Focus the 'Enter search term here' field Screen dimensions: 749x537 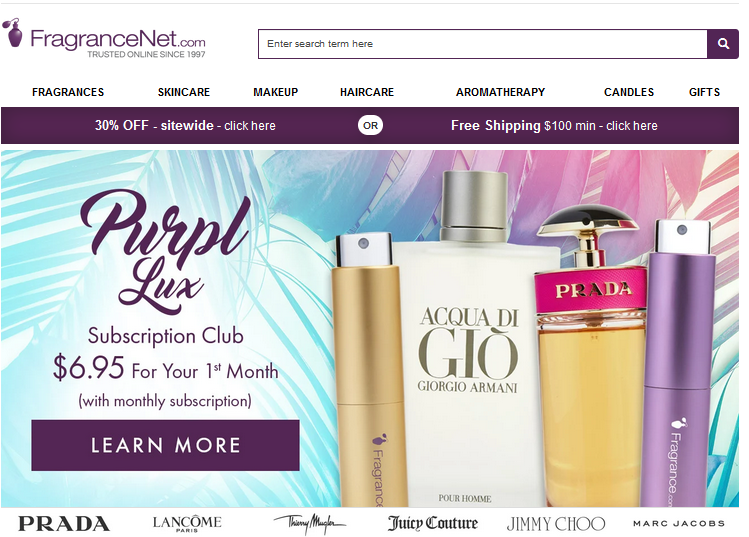(x=482, y=44)
